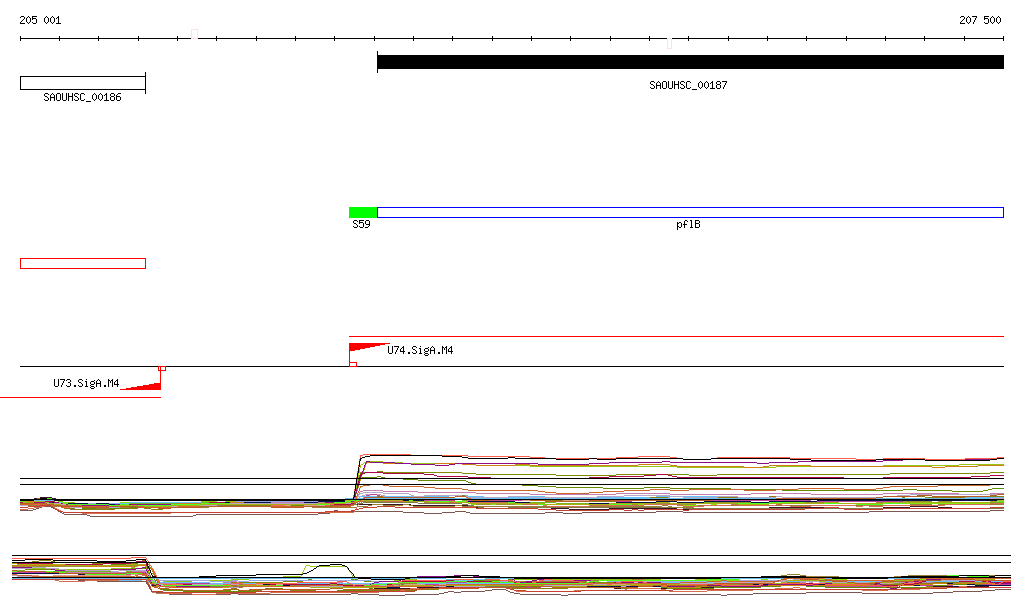Click the yellow-green bump in lower expression profile
Screen dimensions: 1024x611
tap(328, 566)
